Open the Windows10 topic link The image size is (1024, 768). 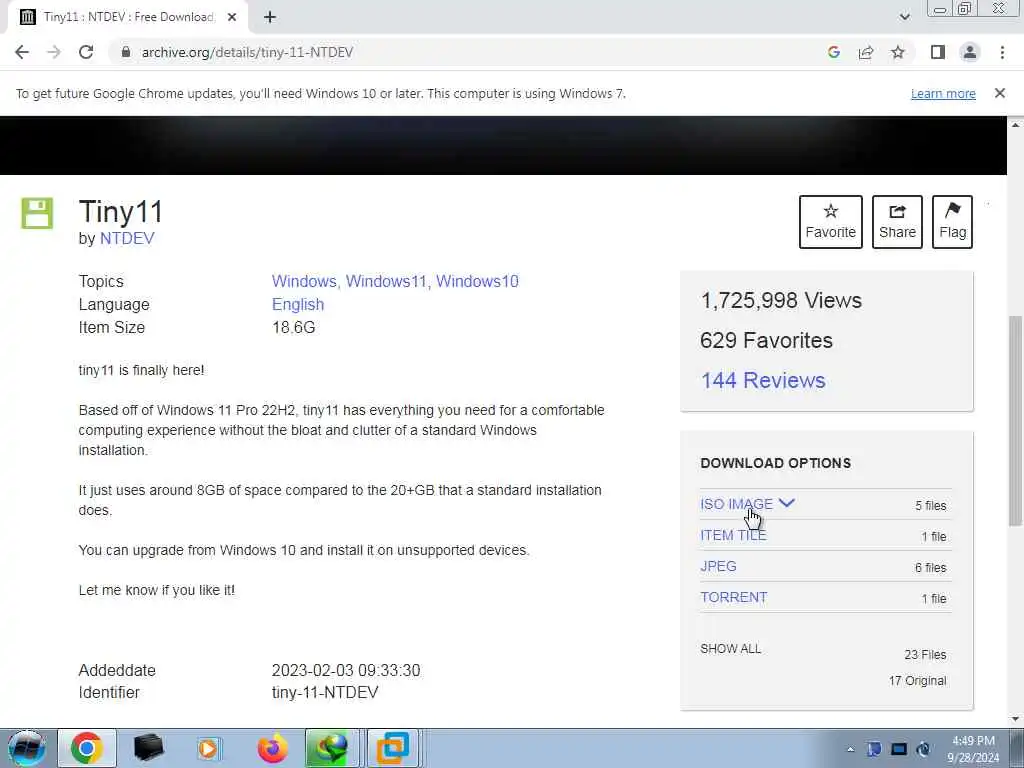coord(477,281)
